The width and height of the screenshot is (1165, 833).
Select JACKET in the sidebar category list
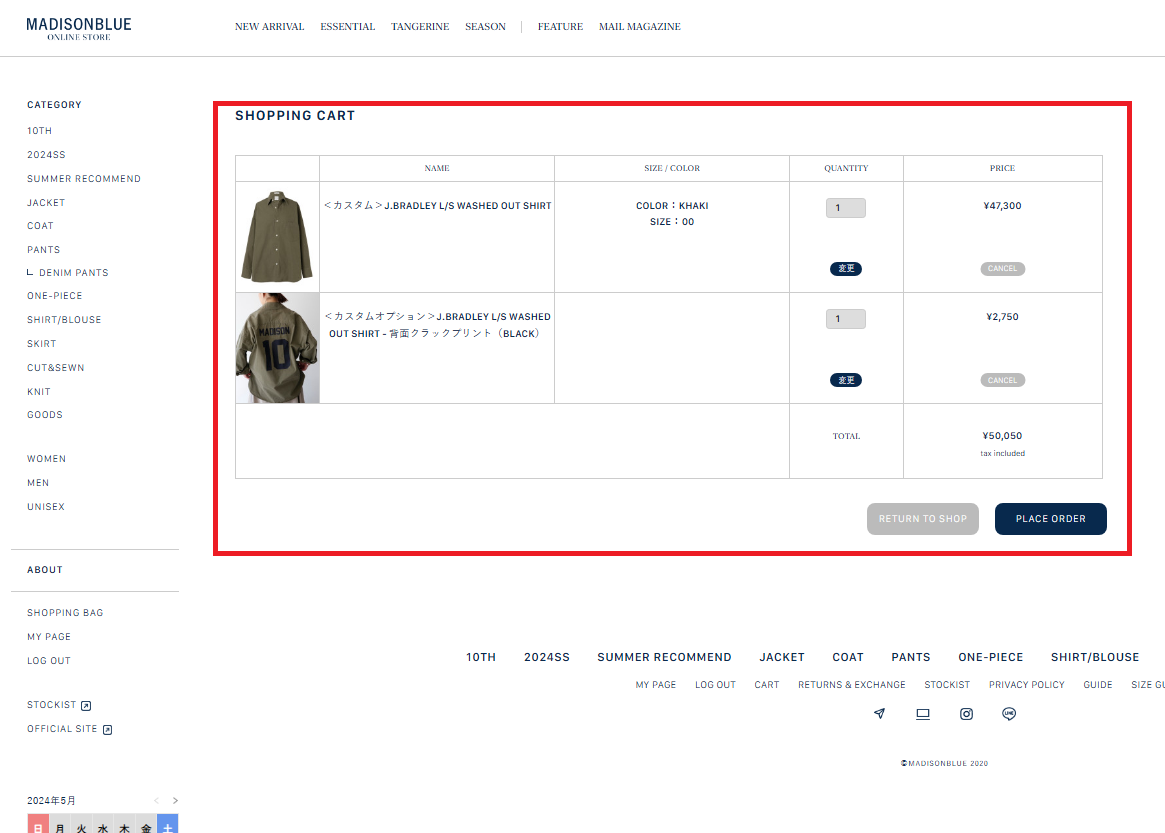pos(46,202)
